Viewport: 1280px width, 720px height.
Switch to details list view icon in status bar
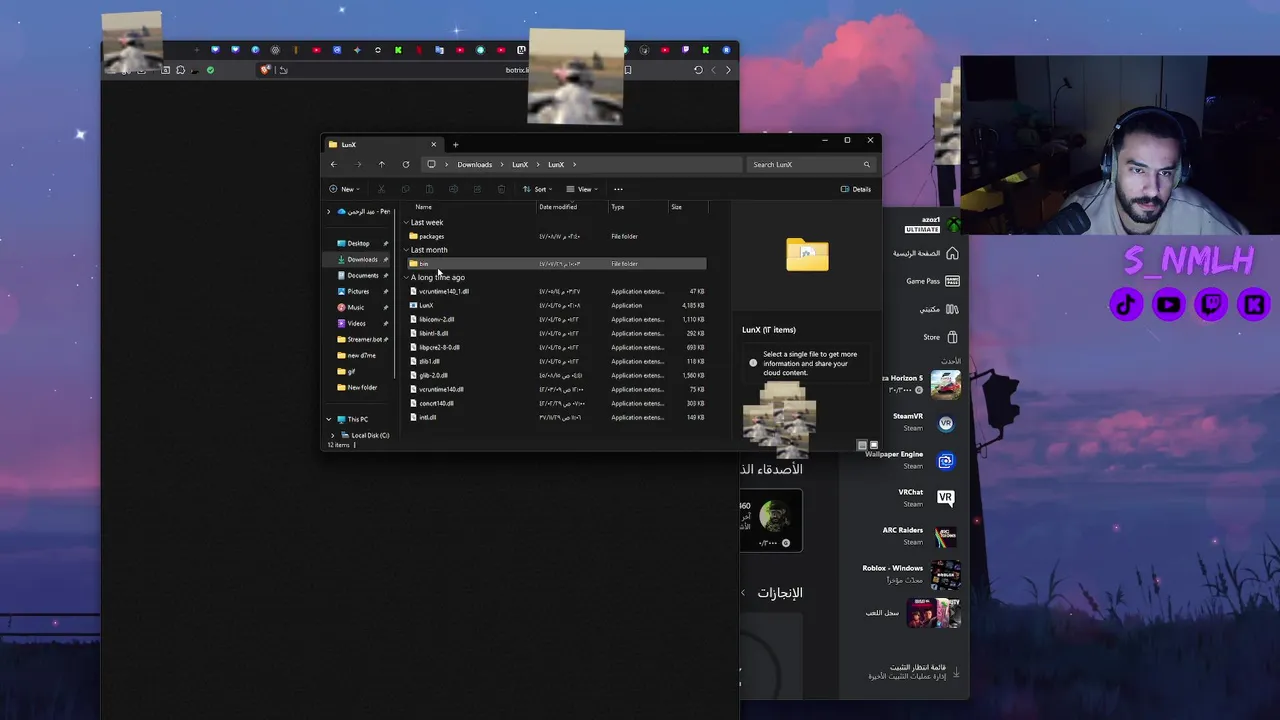click(x=862, y=445)
